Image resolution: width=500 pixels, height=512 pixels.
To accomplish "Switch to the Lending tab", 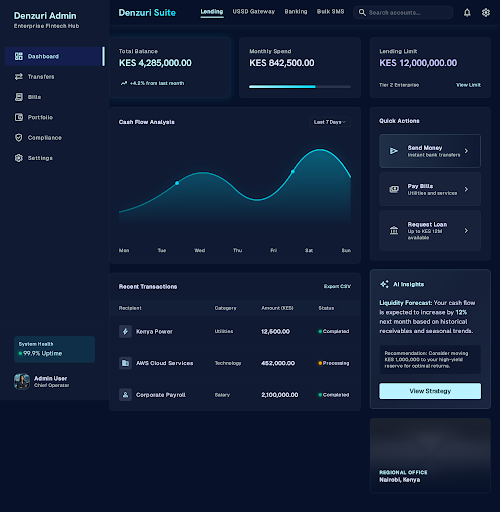I will (x=212, y=12).
